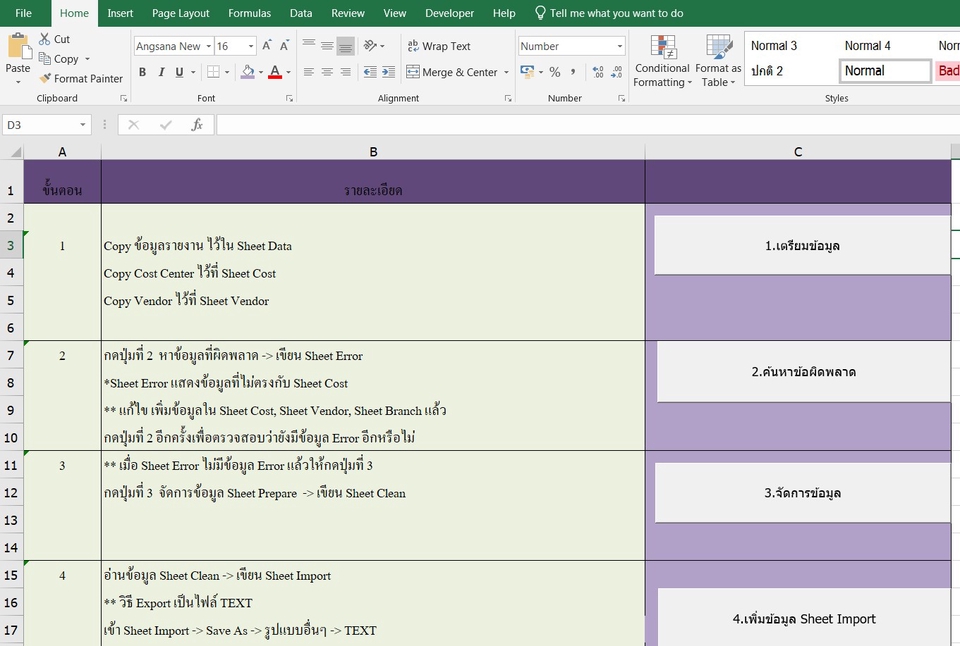Expand the Name Box dropdown arrow
The image size is (960, 646).
point(82,125)
